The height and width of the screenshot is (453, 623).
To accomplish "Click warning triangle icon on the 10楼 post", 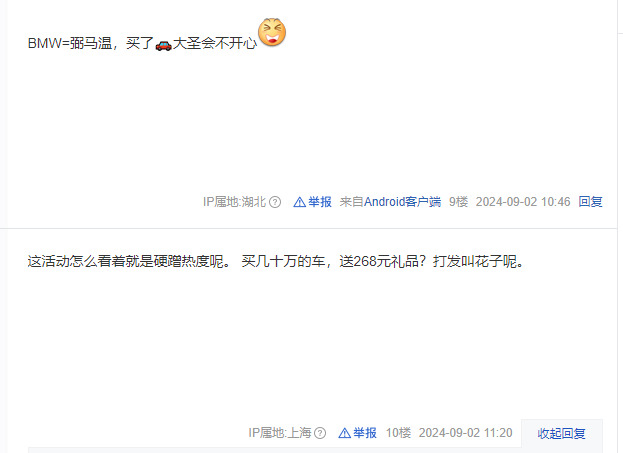I will (344, 433).
